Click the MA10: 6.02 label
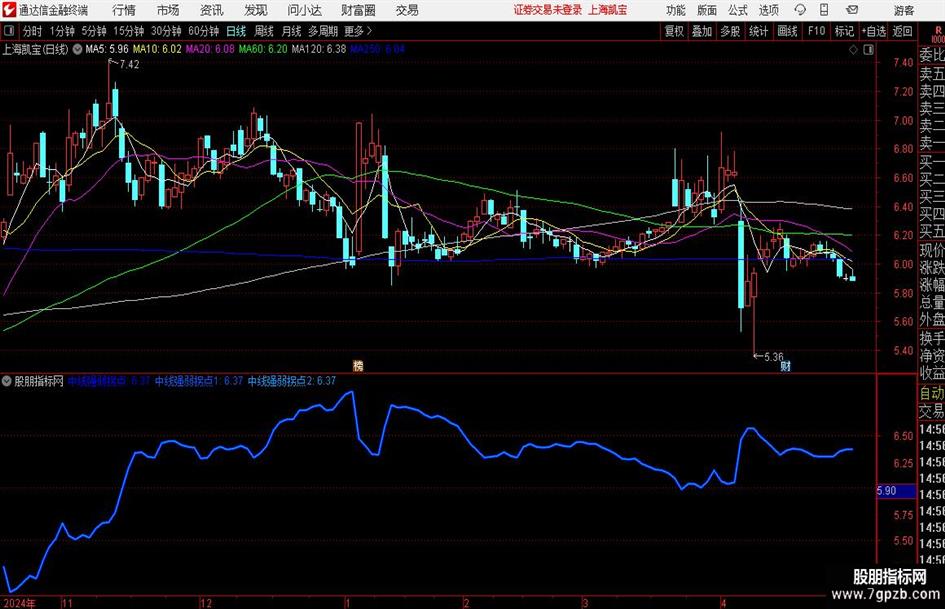 coord(157,49)
